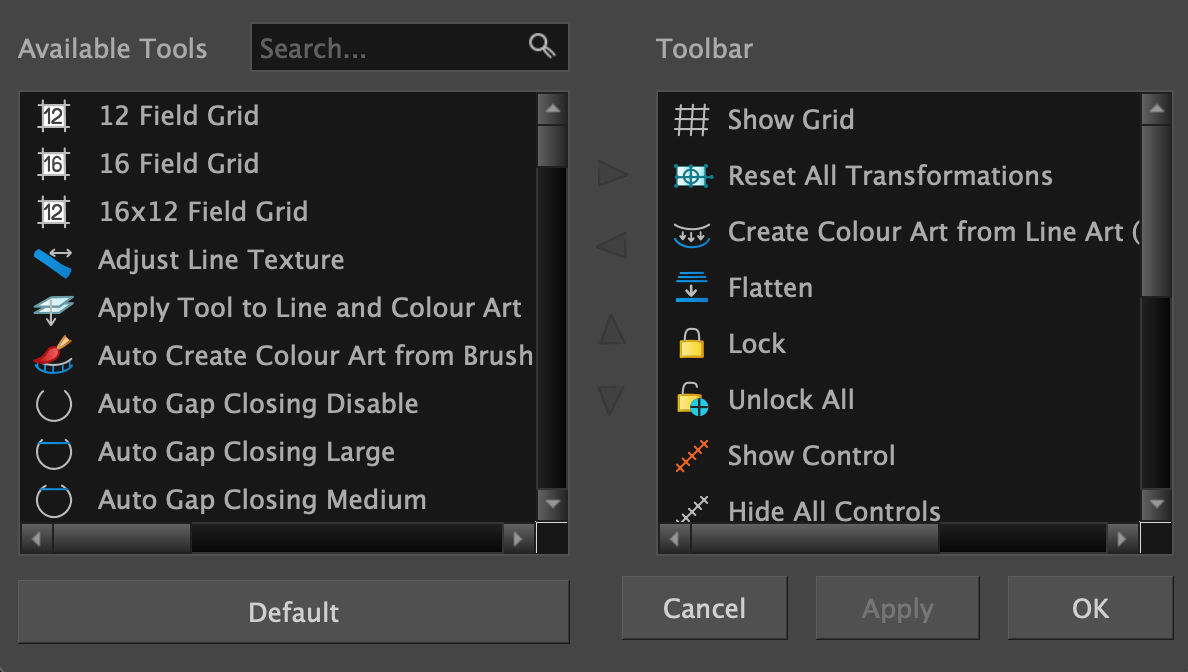Click the Lock padlock icon
This screenshot has width=1188, height=672.
pos(691,343)
